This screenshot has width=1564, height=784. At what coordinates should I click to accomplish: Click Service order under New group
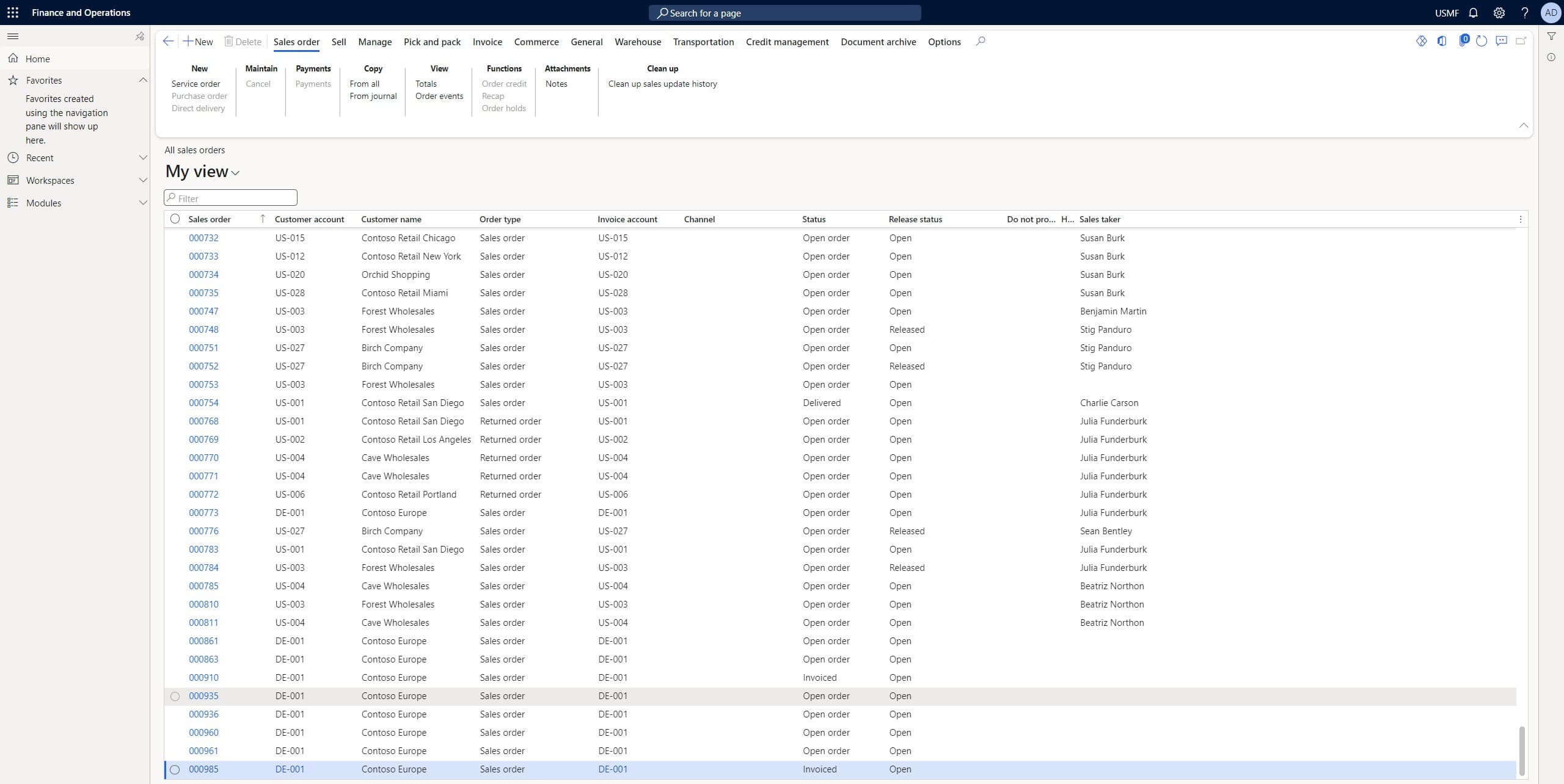(x=195, y=84)
